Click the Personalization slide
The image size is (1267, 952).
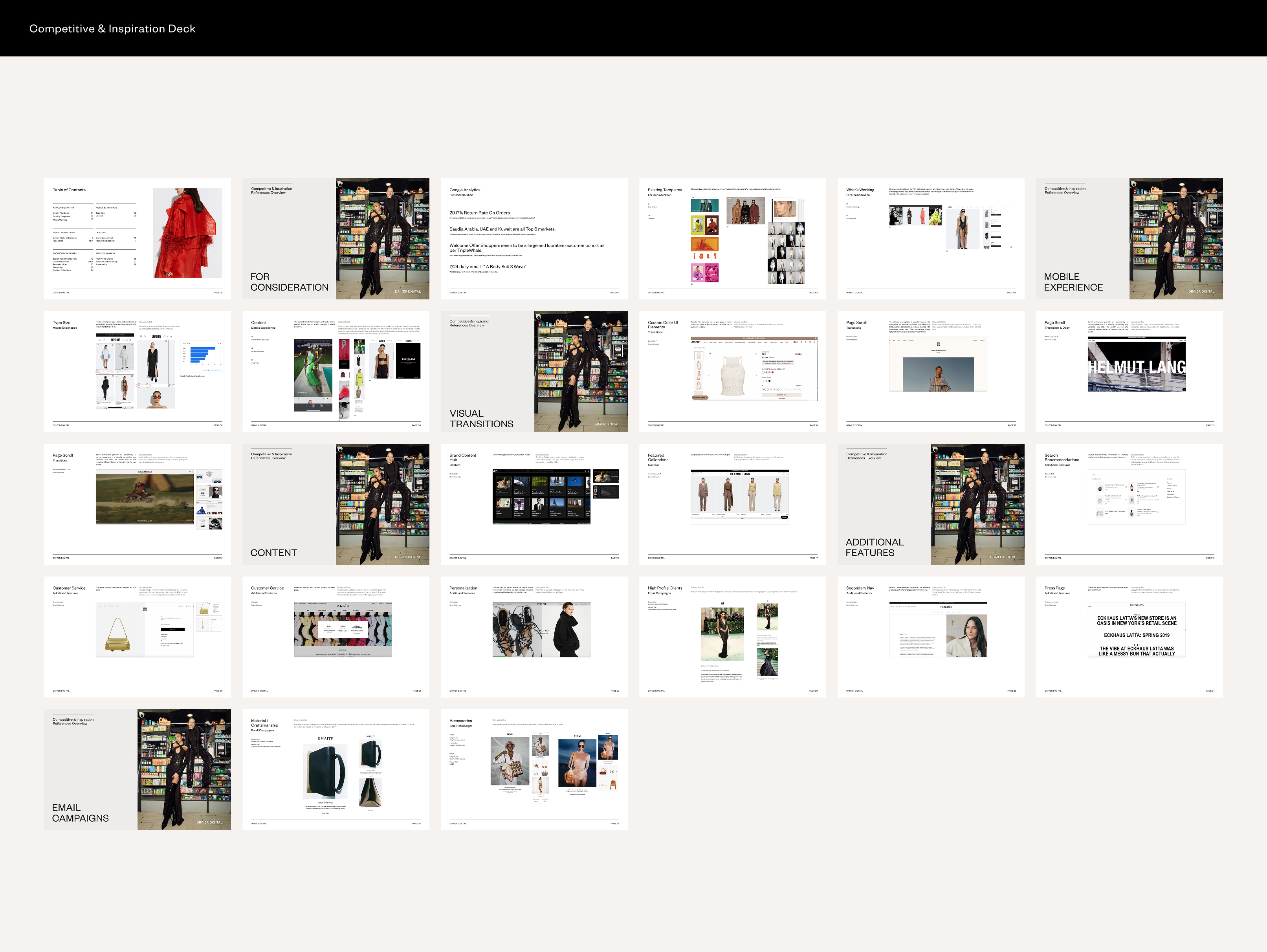point(534,637)
